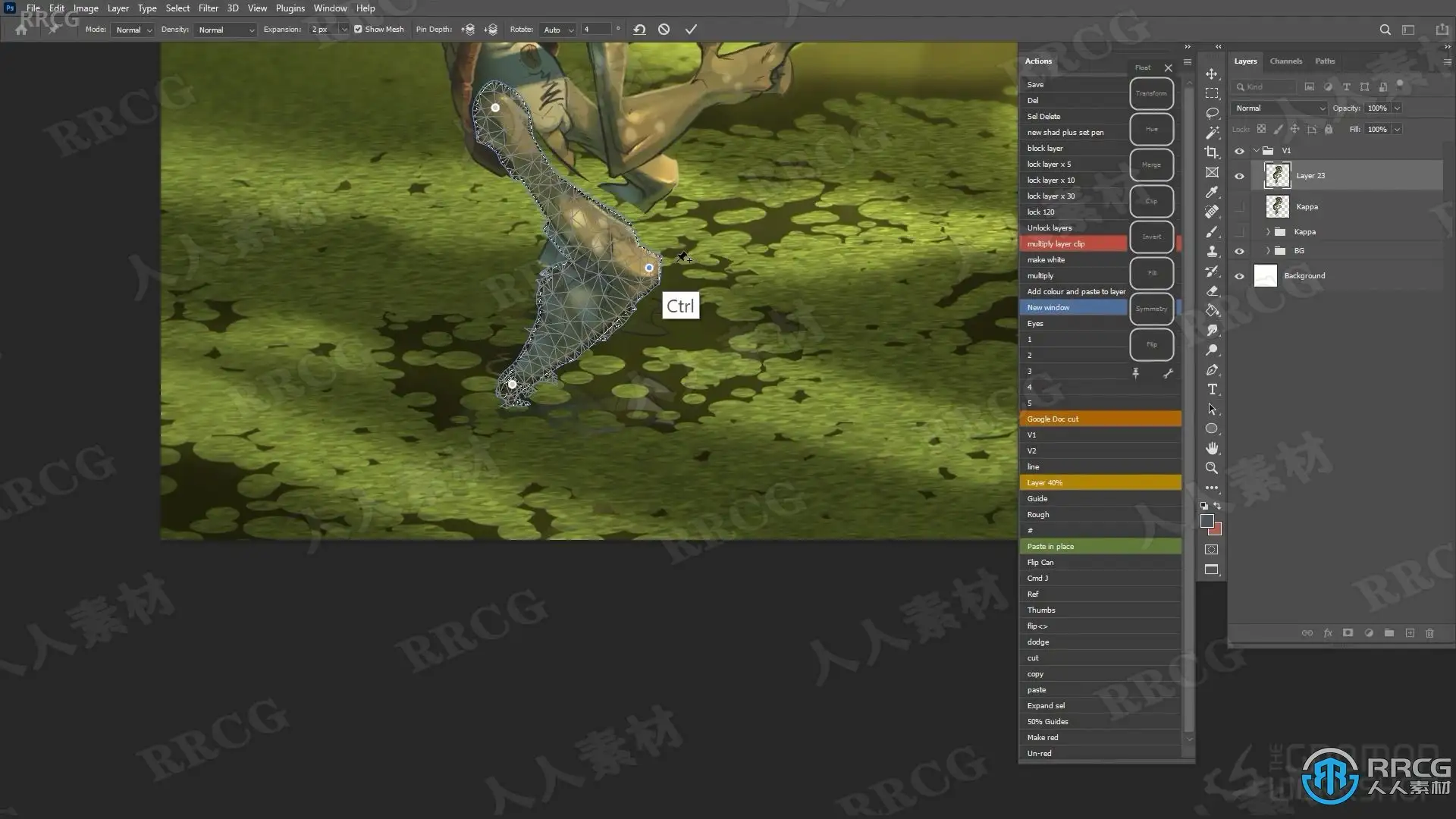Click the Delete Layer trash icon
The image size is (1456, 819).
pyautogui.click(x=1429, y=633)
